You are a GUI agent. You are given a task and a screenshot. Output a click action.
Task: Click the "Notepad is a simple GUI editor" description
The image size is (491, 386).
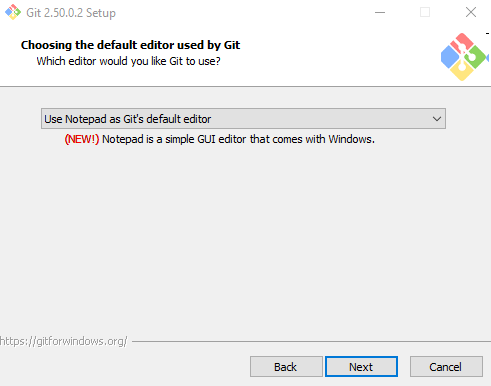click(x=238, y=139)
